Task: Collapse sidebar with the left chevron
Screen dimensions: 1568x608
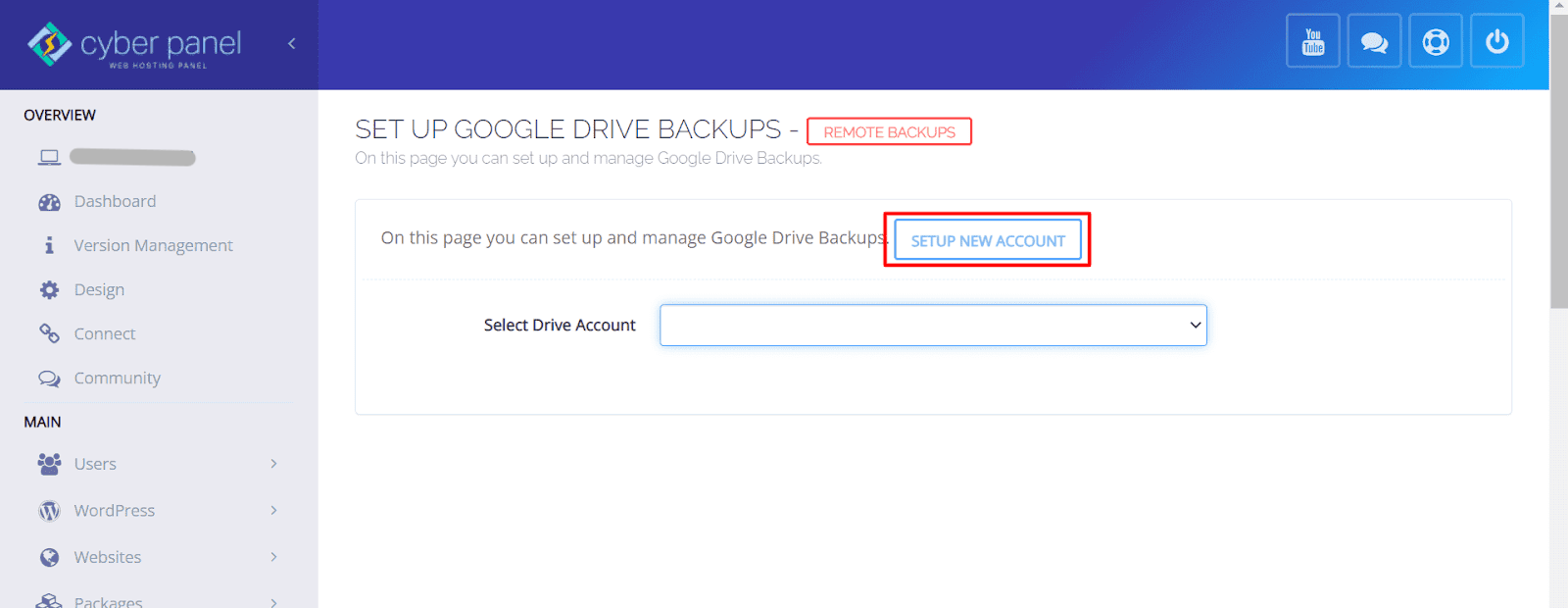Action: (291, 43)
